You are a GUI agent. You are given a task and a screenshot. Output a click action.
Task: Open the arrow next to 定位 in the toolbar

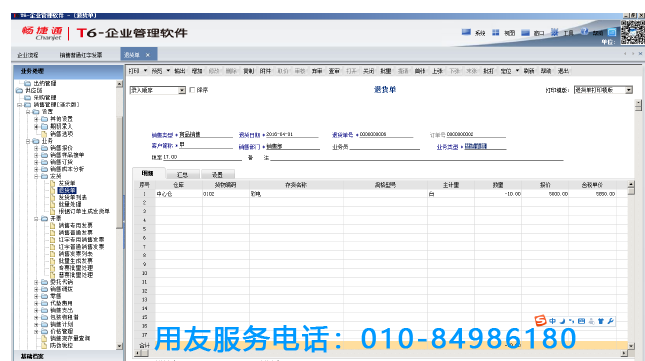(x=517, y=71)
